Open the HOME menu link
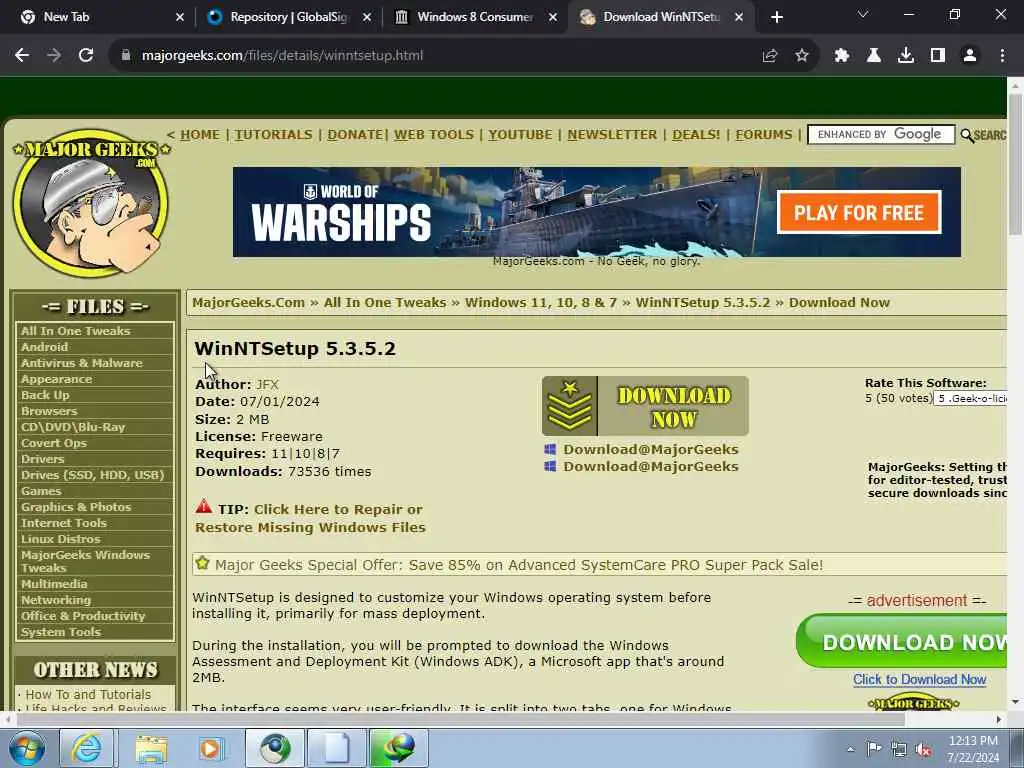 point(200,135)
